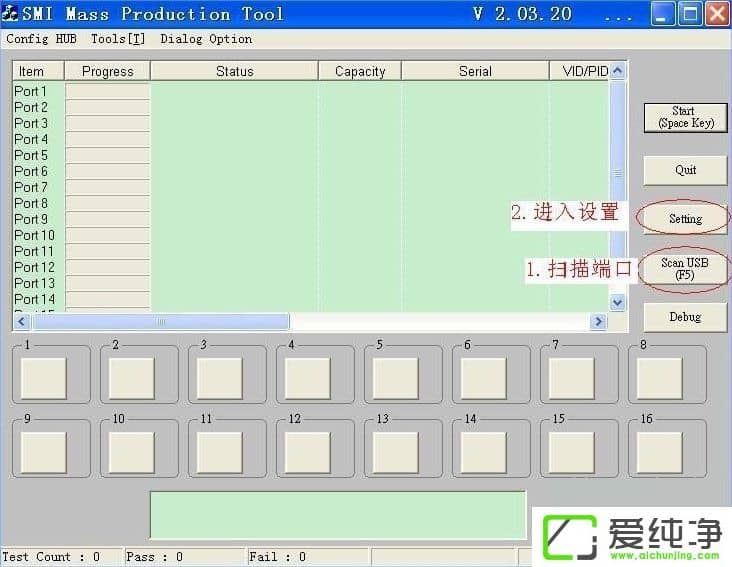This screenshot has width=732, height=567.
Task: Click the list scroll up arrow
Action: pos(618,70)
